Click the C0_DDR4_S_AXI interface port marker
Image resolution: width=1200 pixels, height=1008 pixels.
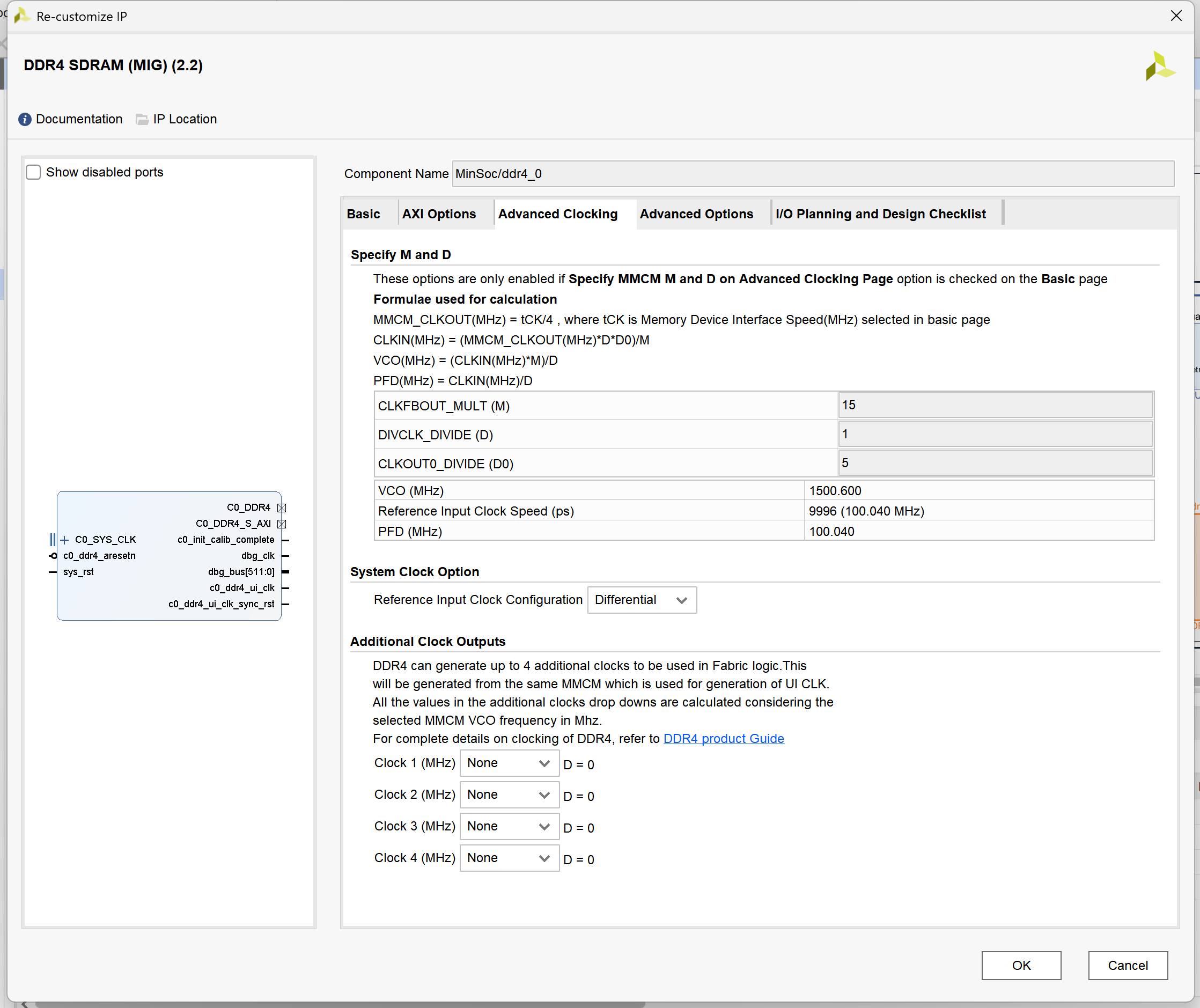click(282, 524)
